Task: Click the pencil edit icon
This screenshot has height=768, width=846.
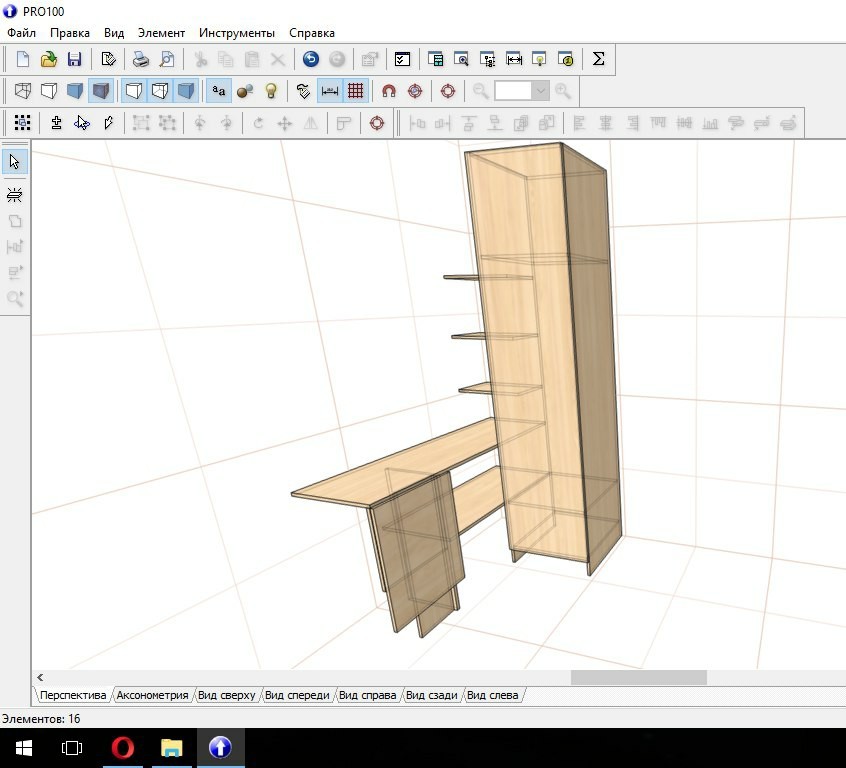Action: pos(108,123)
